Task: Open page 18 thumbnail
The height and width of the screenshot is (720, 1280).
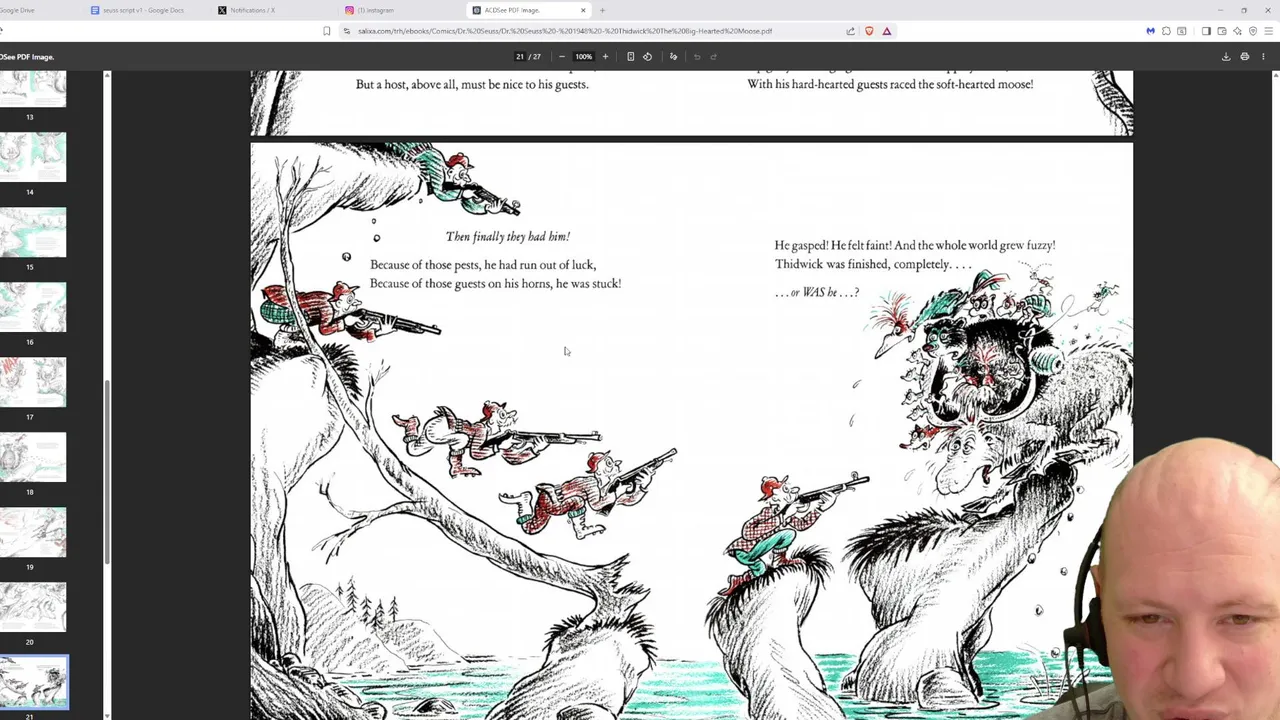Action: [33, 457]
